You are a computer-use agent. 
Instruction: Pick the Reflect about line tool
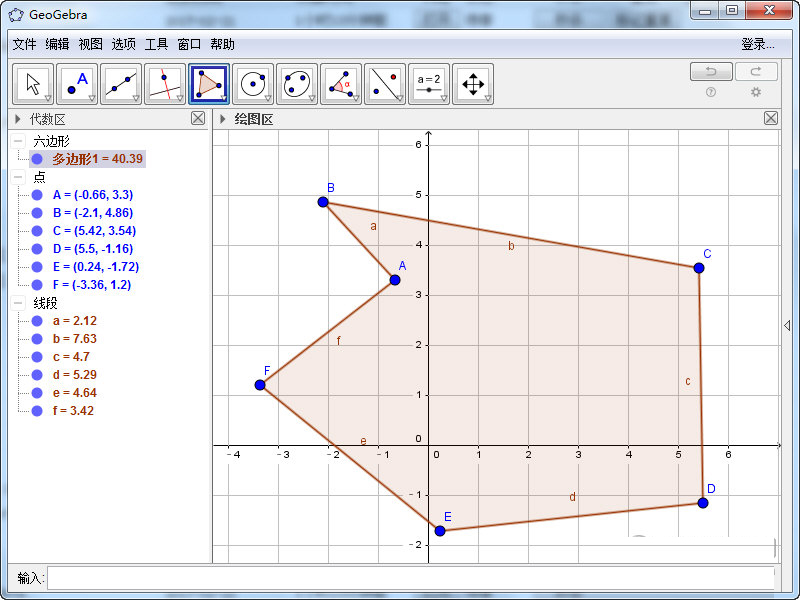point(385,84)
